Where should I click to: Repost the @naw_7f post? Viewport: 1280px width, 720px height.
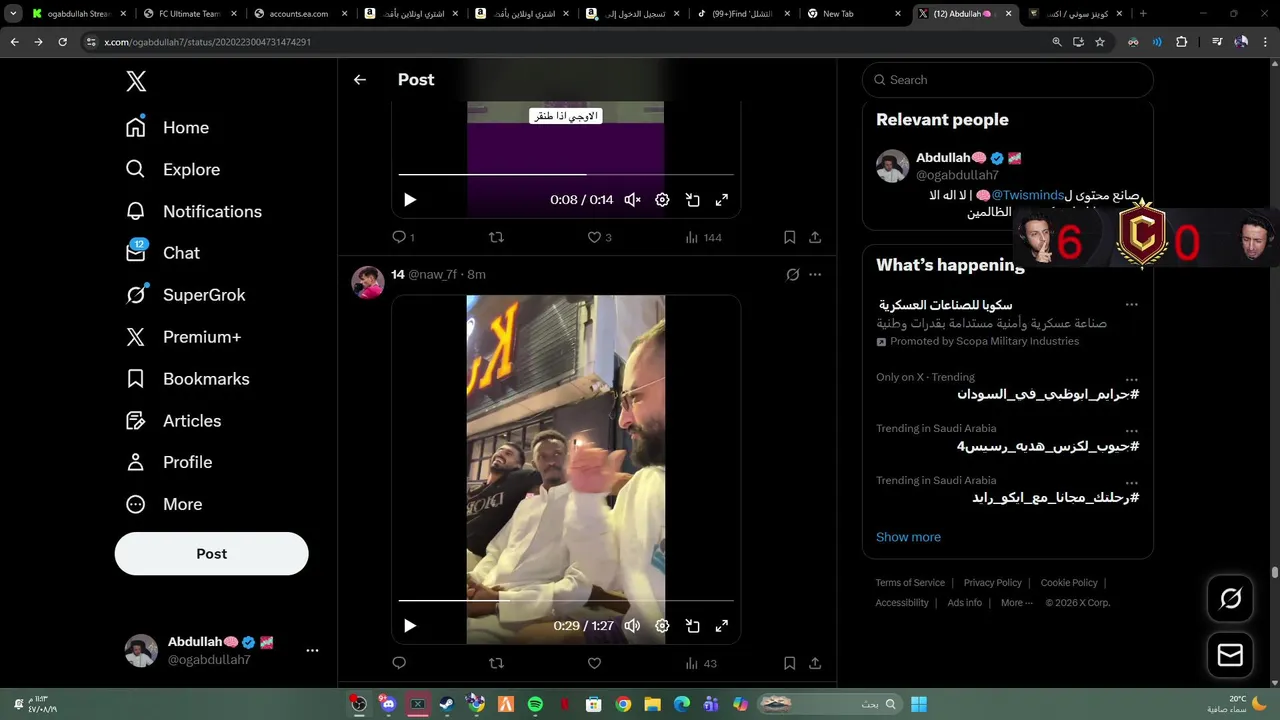click(x=496, y=663)
